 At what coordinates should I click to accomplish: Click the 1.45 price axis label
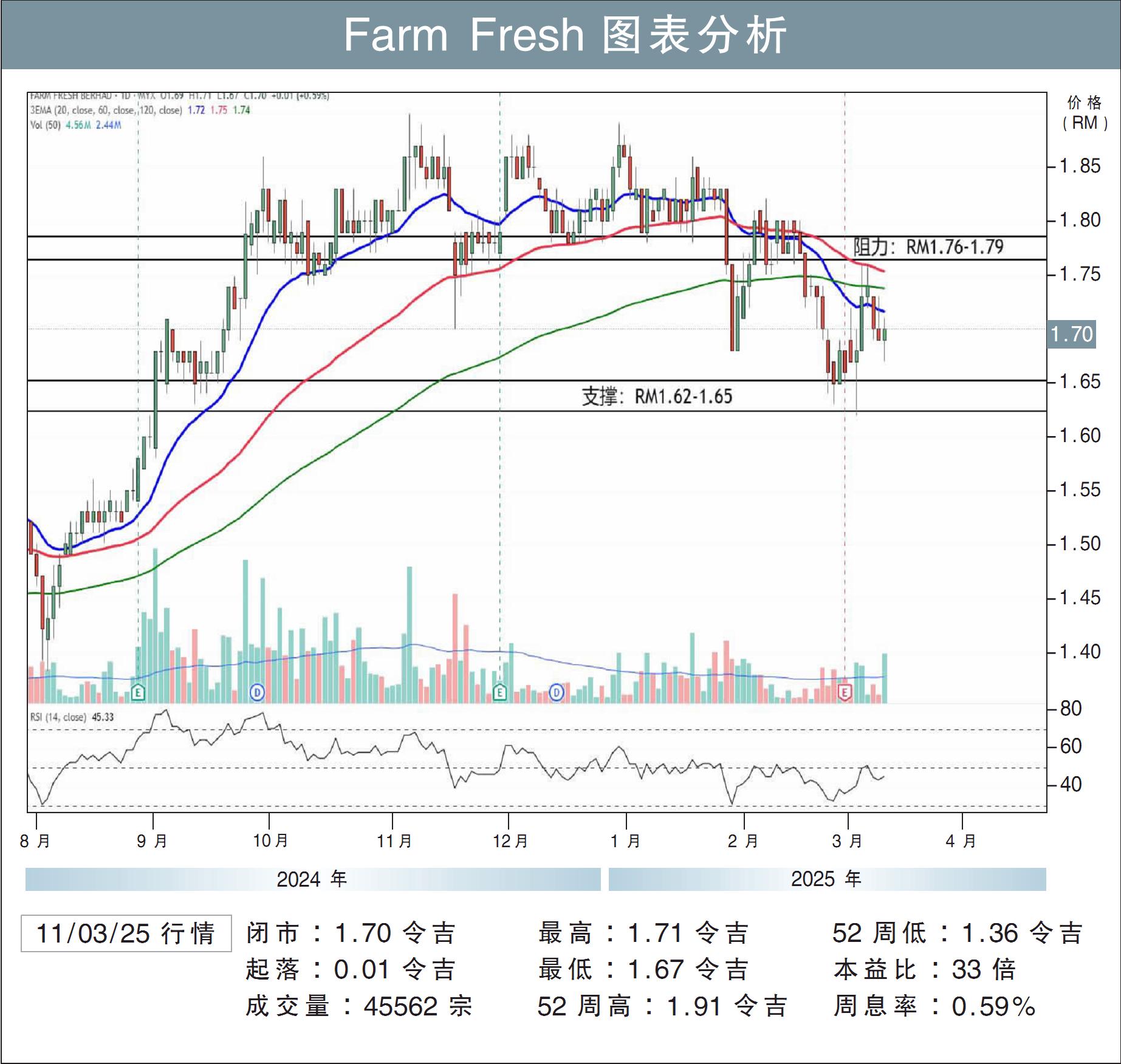coord(1080,598)
